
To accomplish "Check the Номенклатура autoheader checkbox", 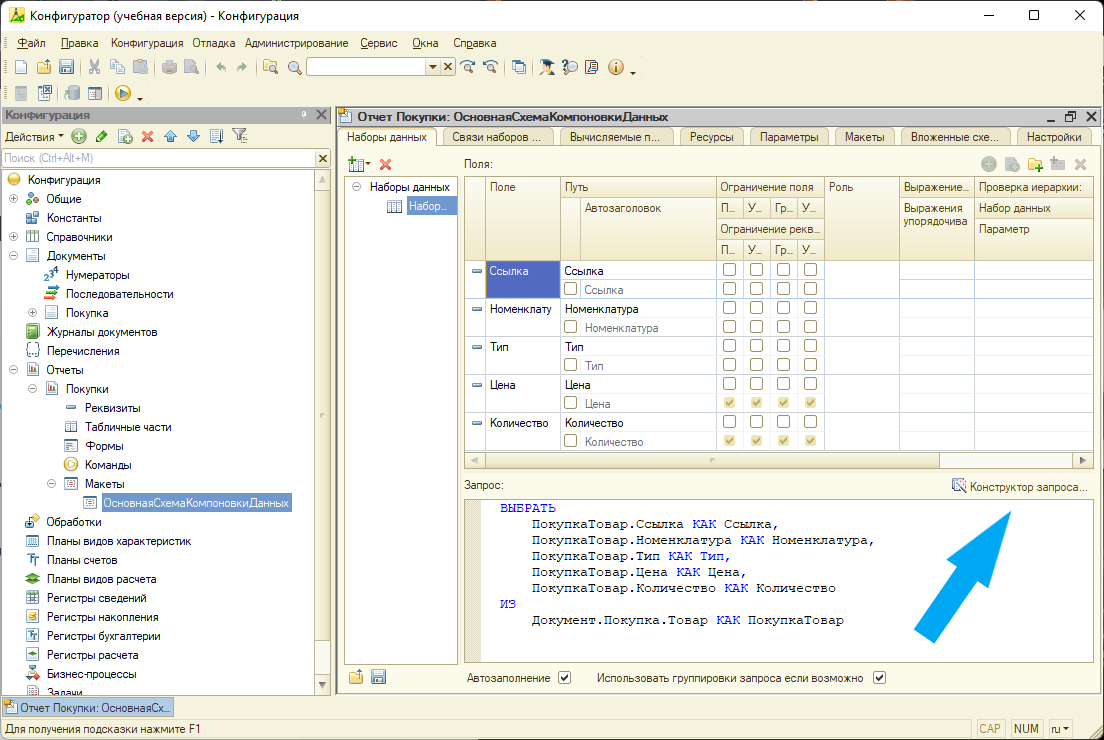I will pos(570,327).
